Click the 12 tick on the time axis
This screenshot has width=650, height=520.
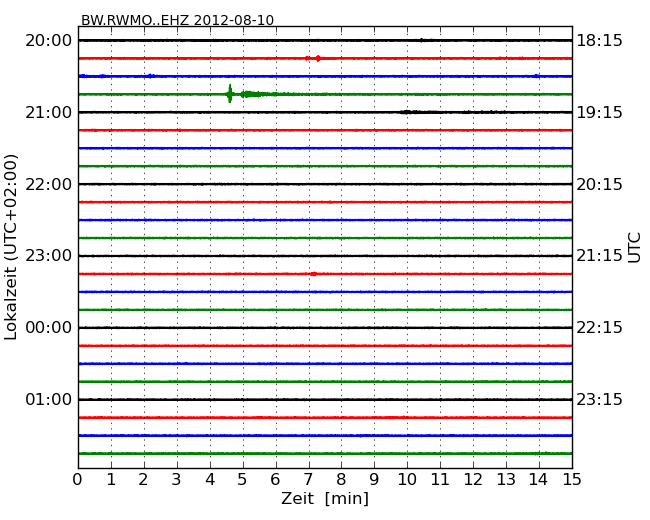pos(473,479)
